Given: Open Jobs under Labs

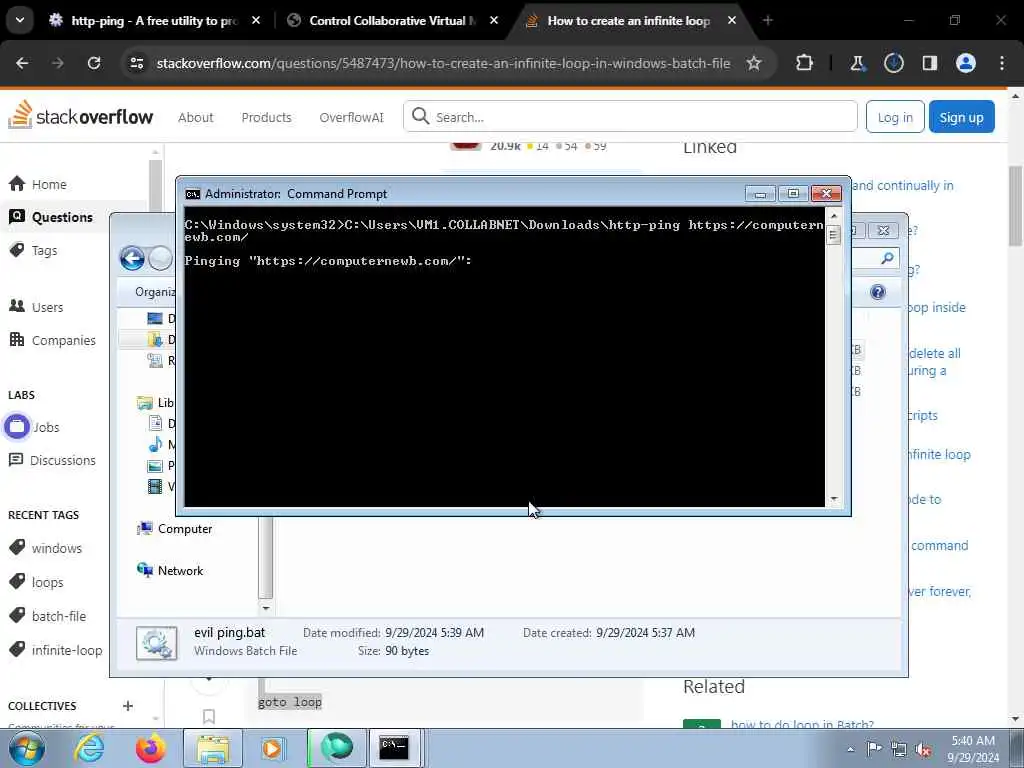Looking at the screenshot, I should pos(33,427).
